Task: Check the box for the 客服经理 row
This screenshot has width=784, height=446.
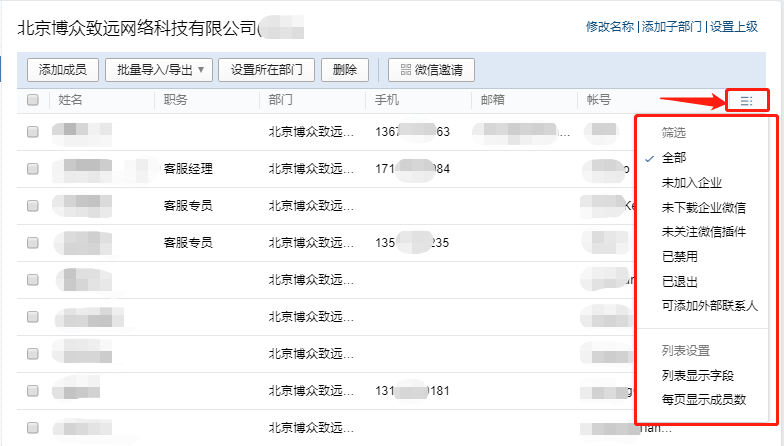Action: pyautogui.click(x=33, y=168)
